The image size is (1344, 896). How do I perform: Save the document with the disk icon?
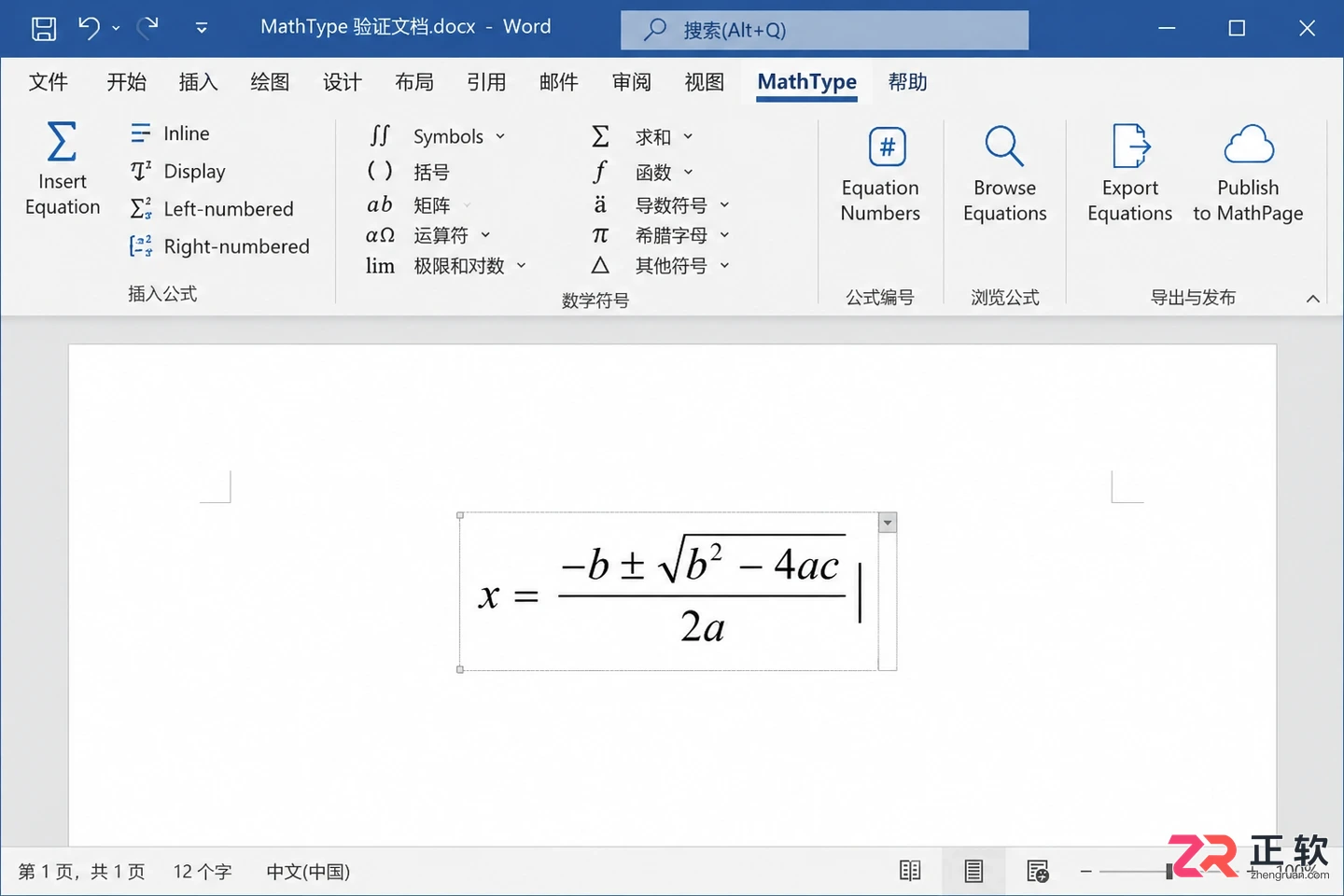tap(44, 28)
